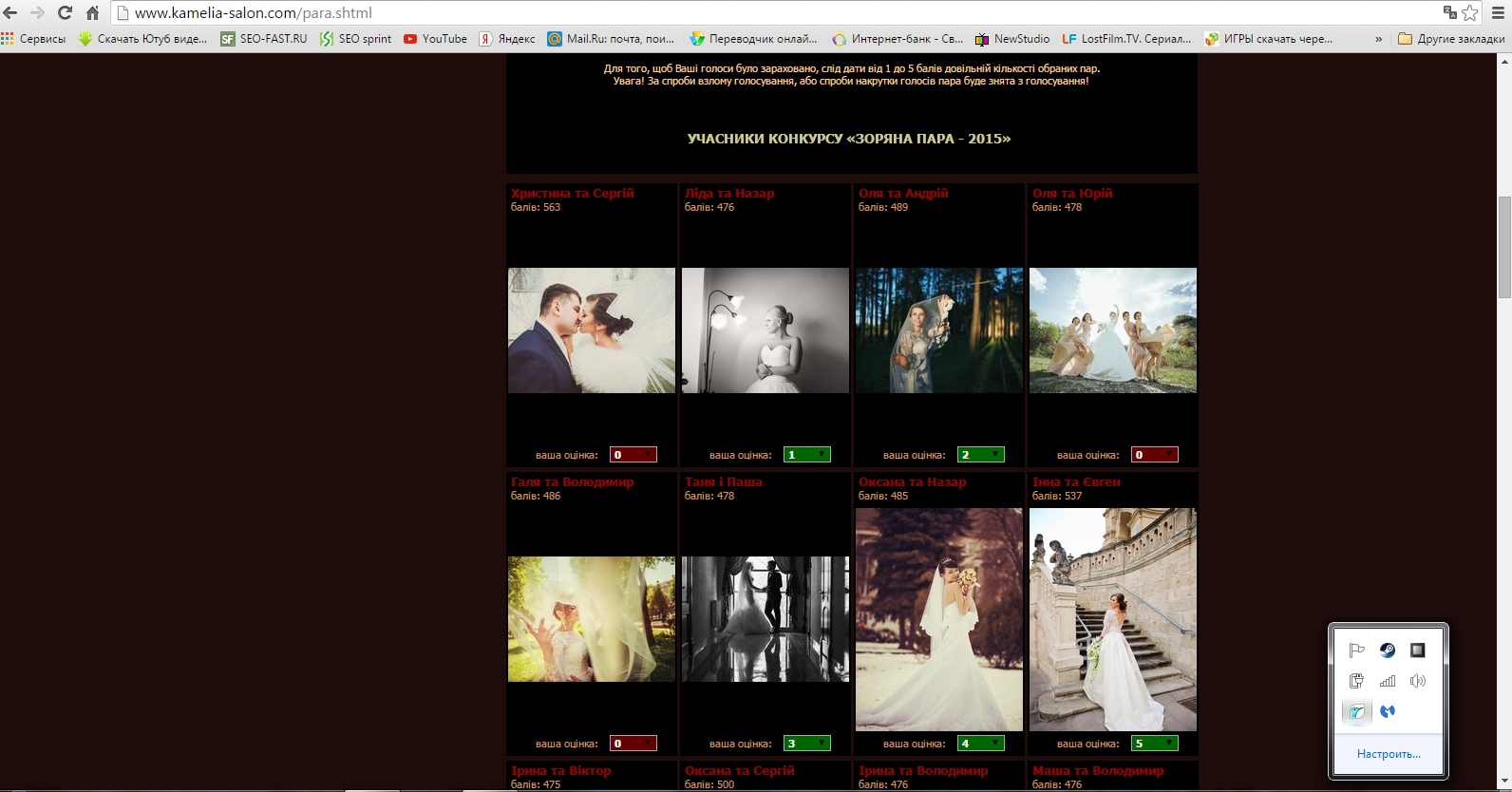Open rating dropdown for Таня і Паша

point(806,744)
